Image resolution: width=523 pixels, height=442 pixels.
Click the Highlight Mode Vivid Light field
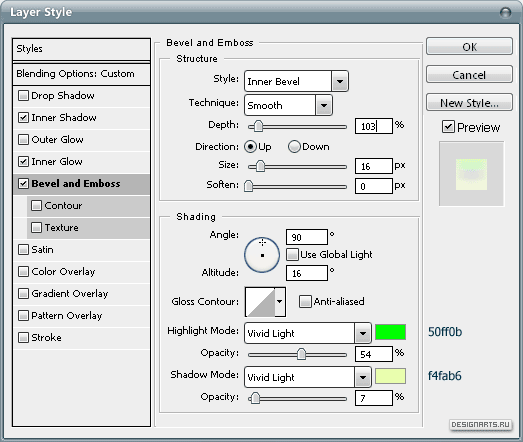pos(308,333)
